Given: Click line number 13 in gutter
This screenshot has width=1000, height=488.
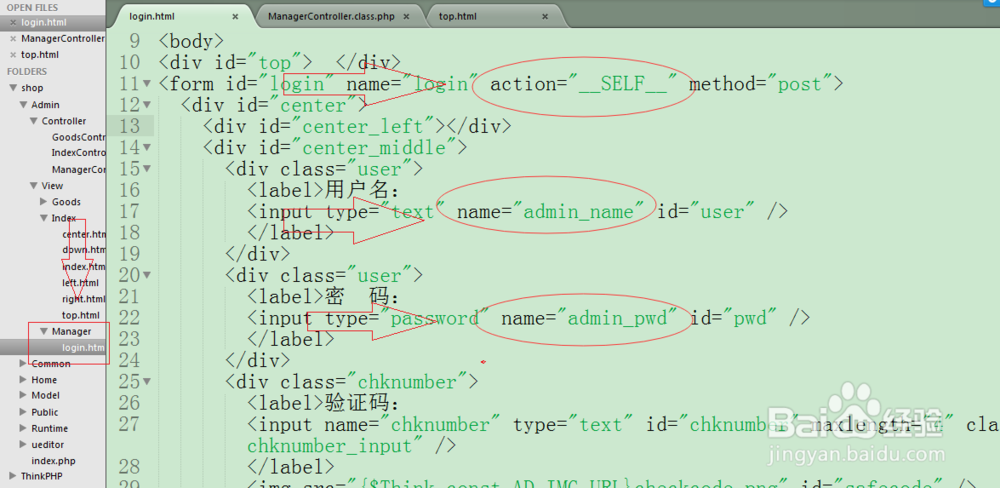Looking at the screenshot, I should click(129, 126).
